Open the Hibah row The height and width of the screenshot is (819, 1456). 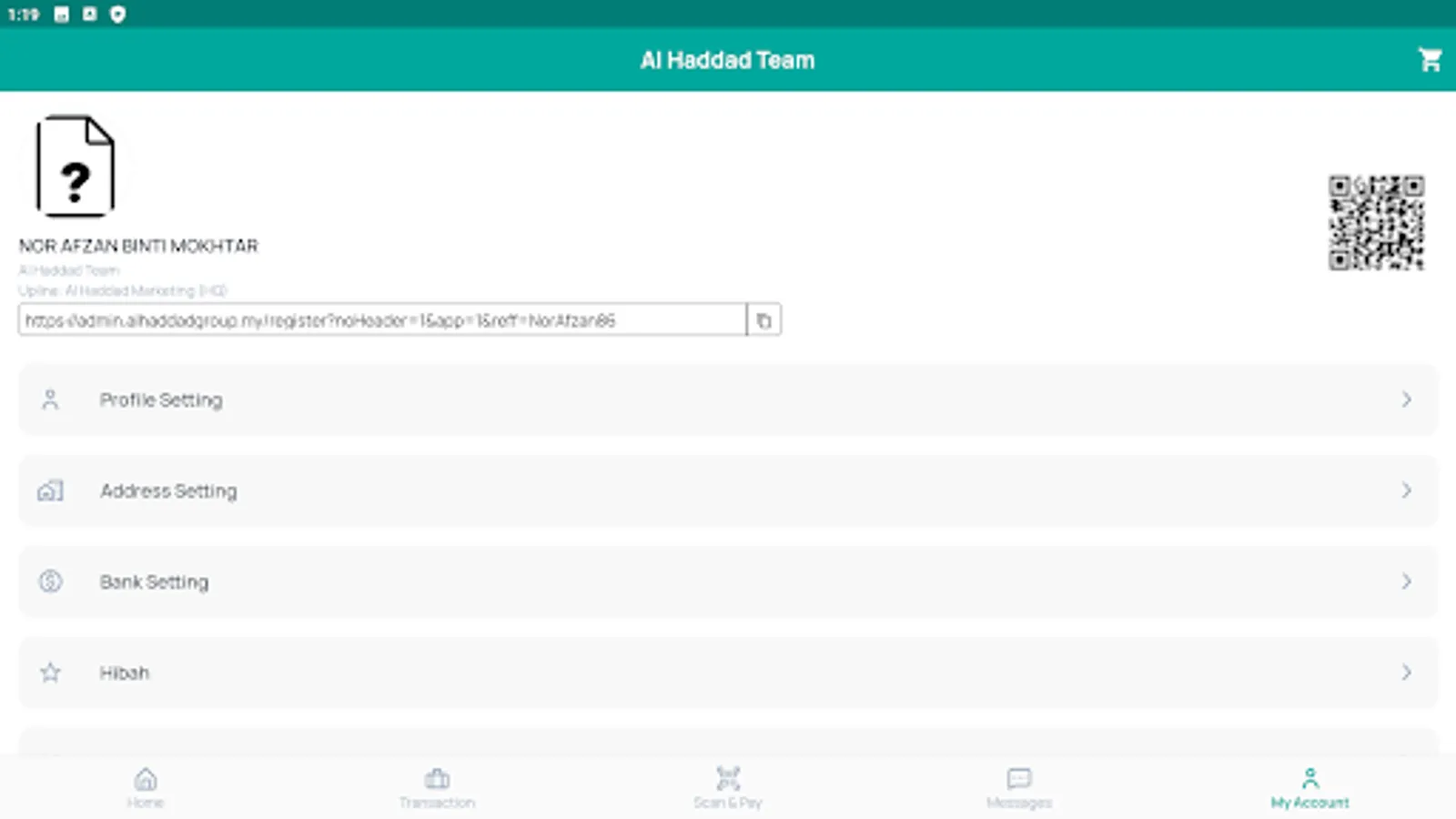point(728,672)
